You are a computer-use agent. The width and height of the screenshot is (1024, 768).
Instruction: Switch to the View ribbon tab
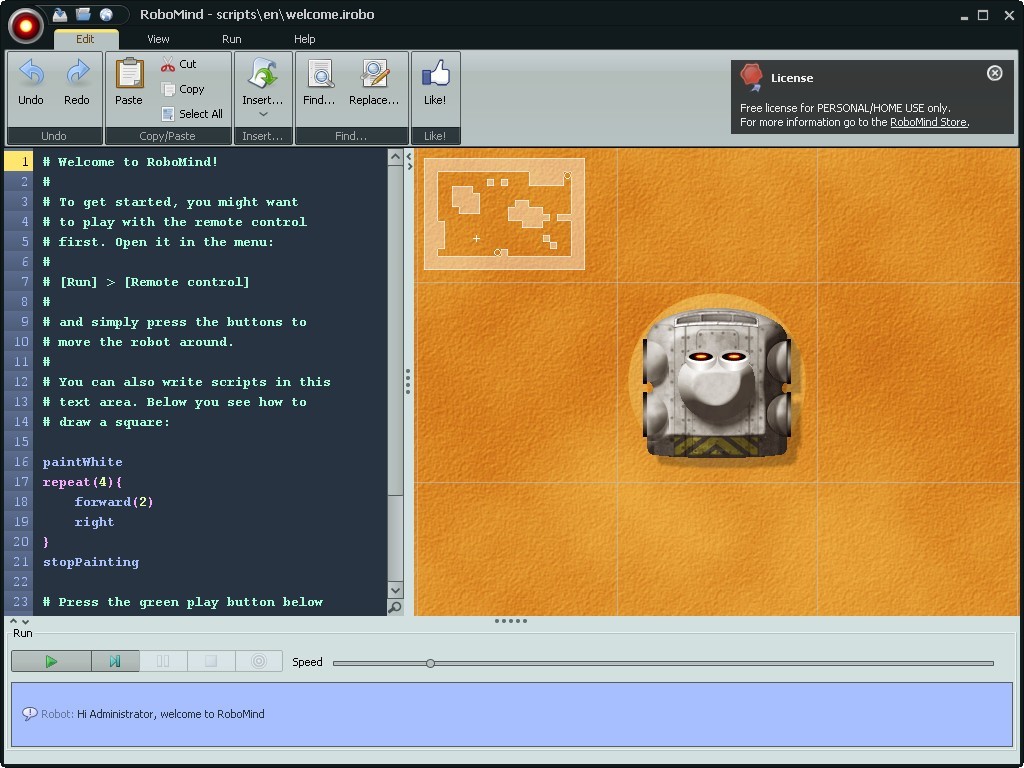coord(158,39)
